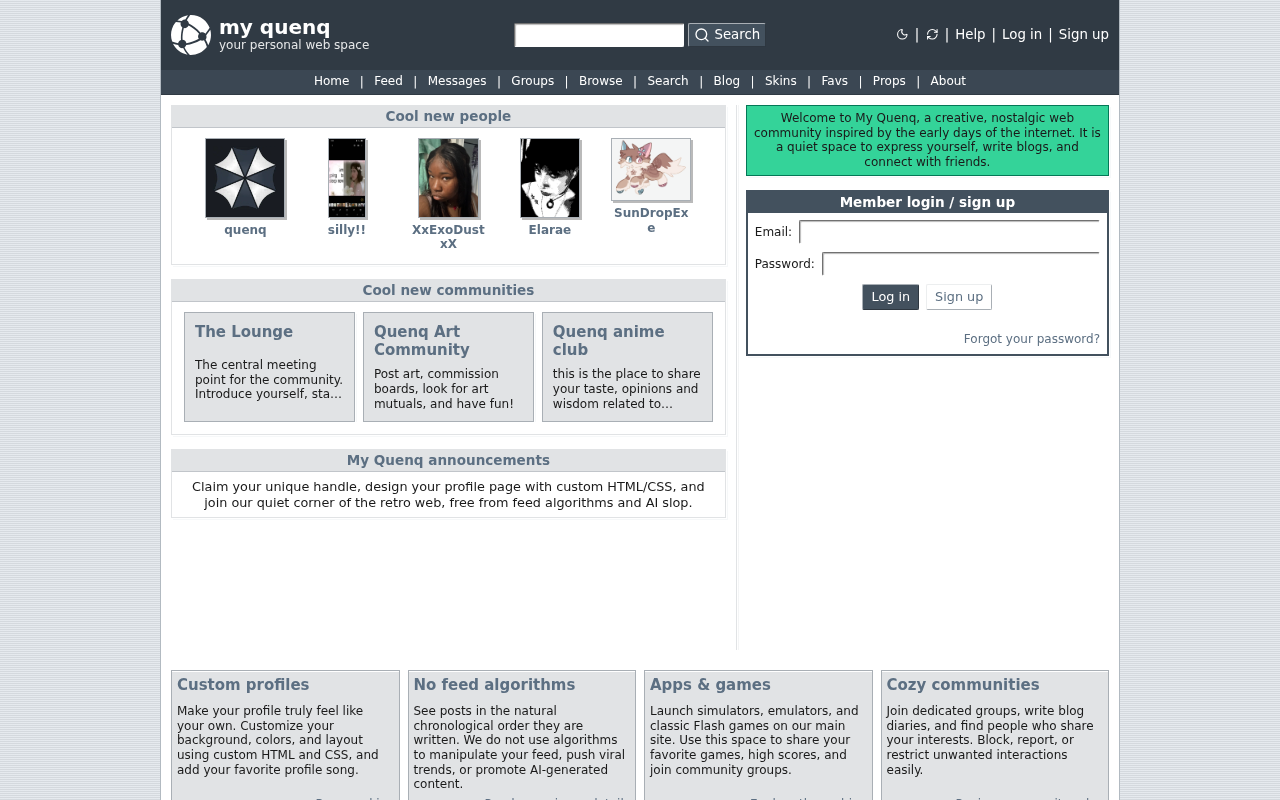
Task: Click the Custom profiles heading
Action: tap(243, 685)
